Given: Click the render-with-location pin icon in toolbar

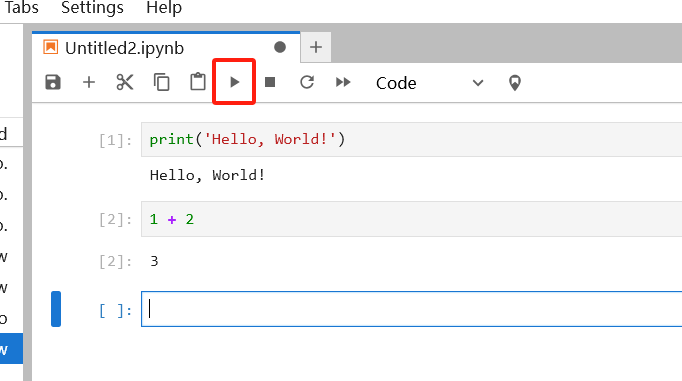Looking at the screenshot, I should pos(515,83).
